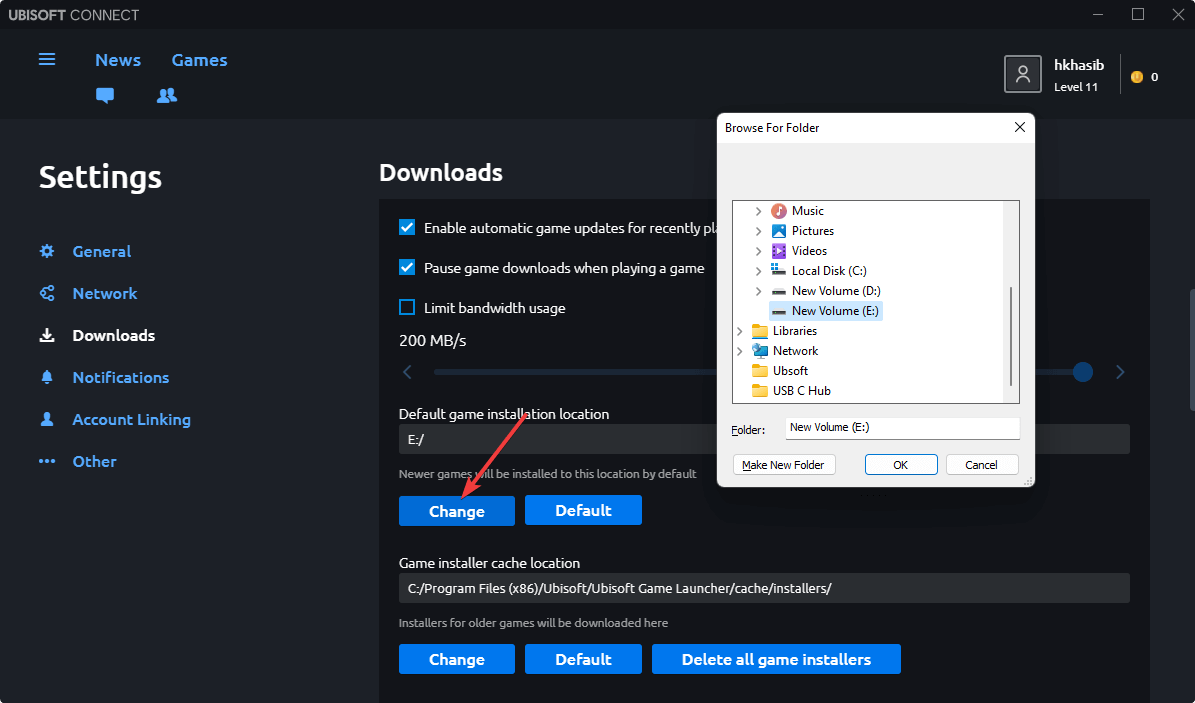Click the Videos folder icon
This screenshot has width=1195, height=703.
(779, 250)
